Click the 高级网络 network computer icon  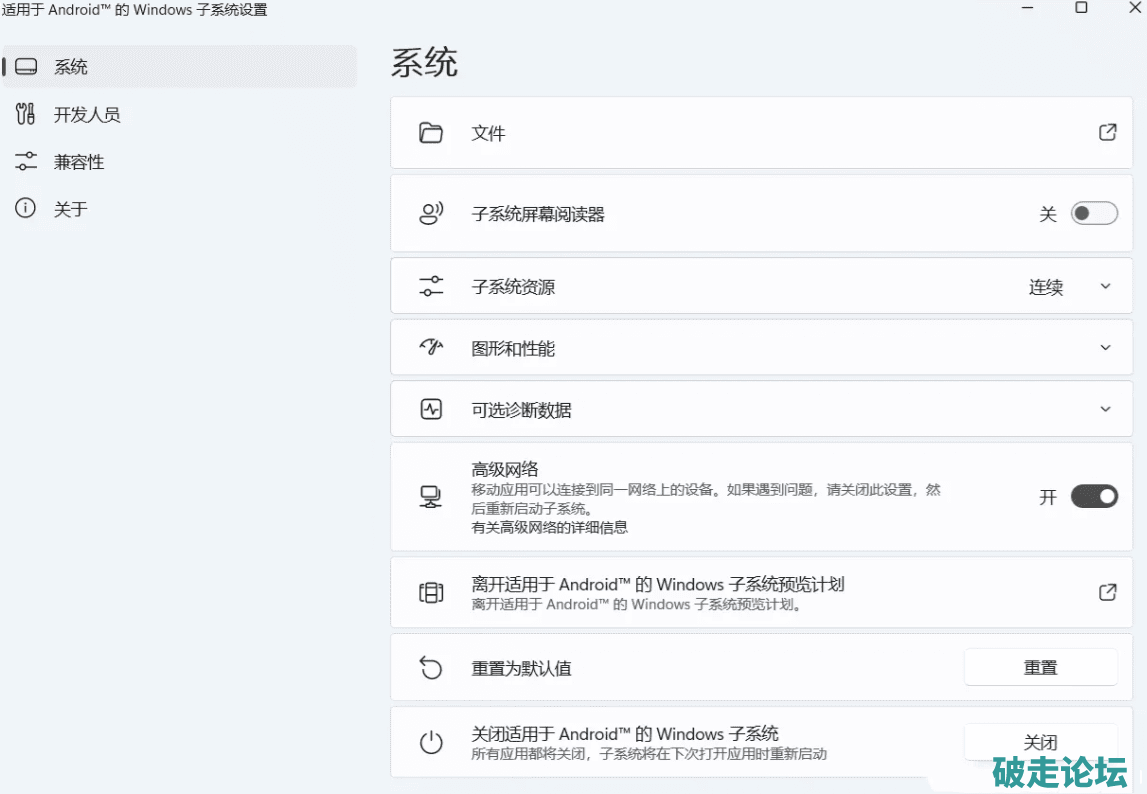pos(431,497)
